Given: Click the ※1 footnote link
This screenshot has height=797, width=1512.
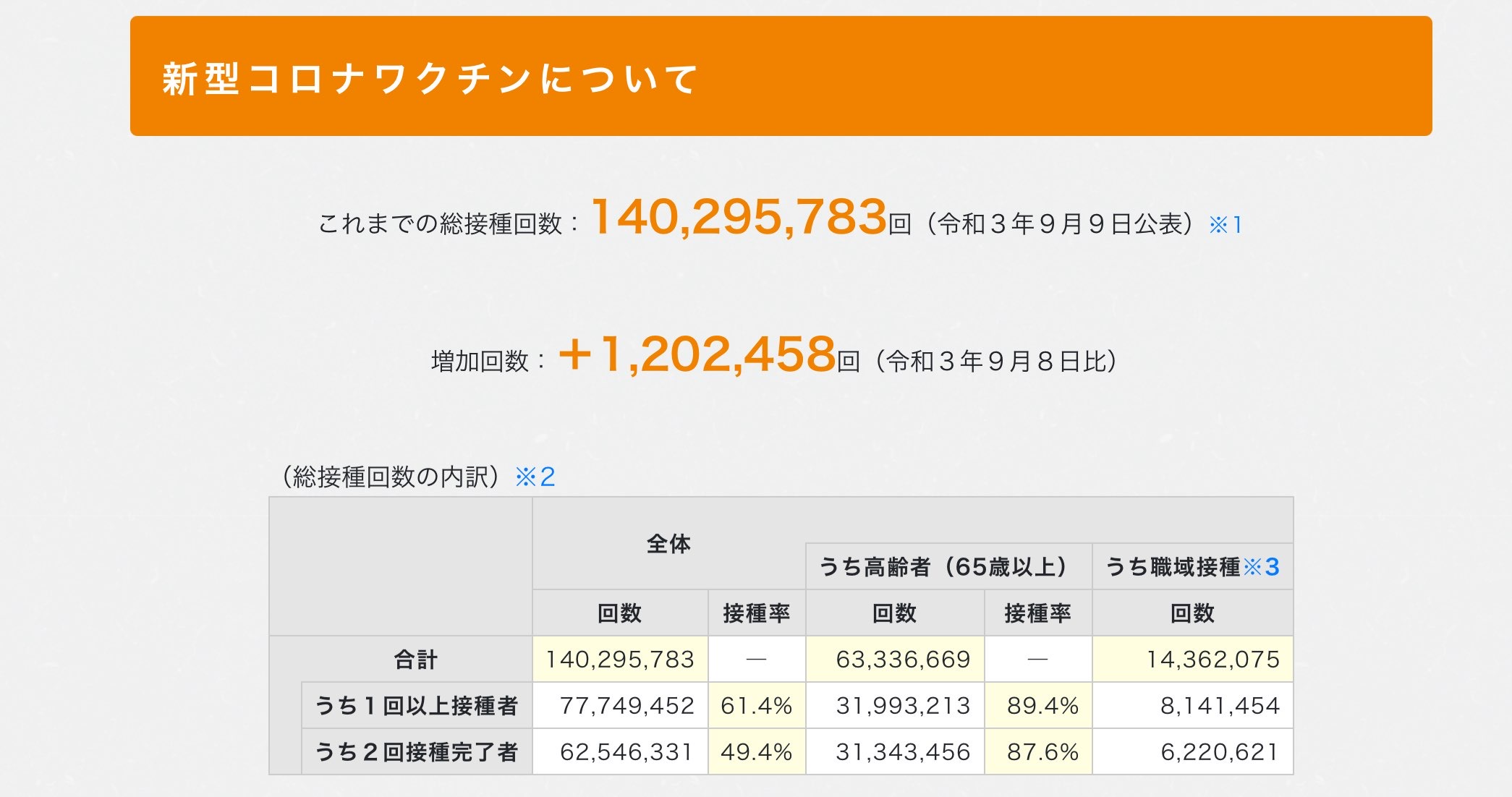Looking at the screenshot, I should pyautogui.click(x=1225, y=225).
